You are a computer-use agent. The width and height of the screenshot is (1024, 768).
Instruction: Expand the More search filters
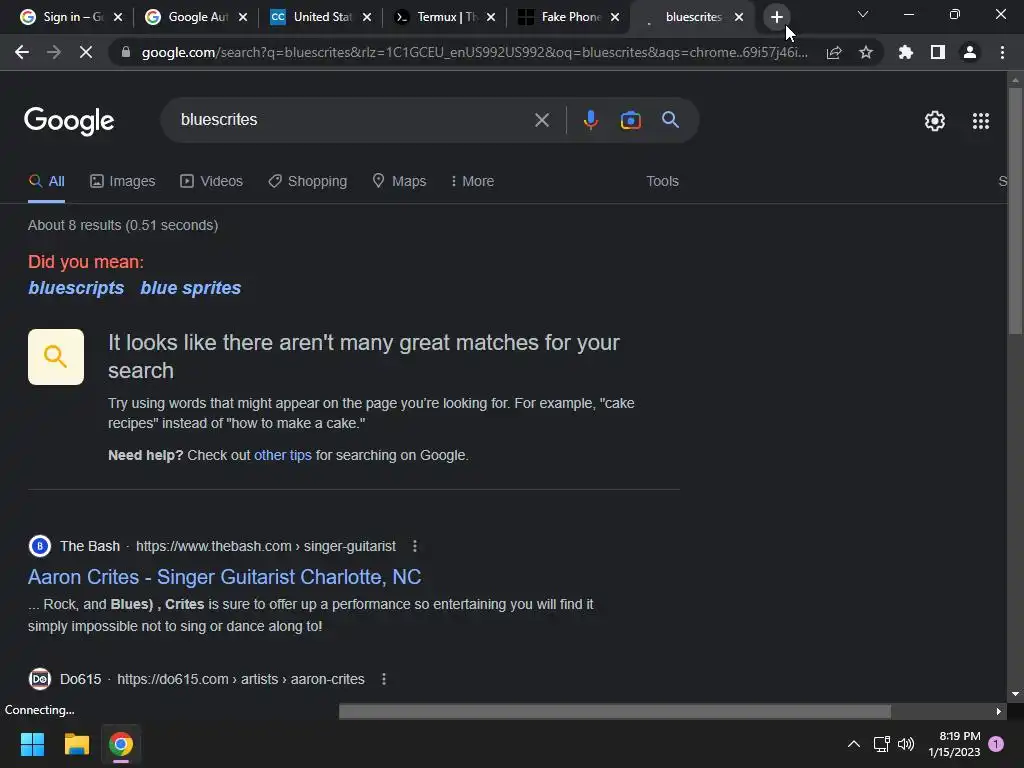click(x=472, y=182)
